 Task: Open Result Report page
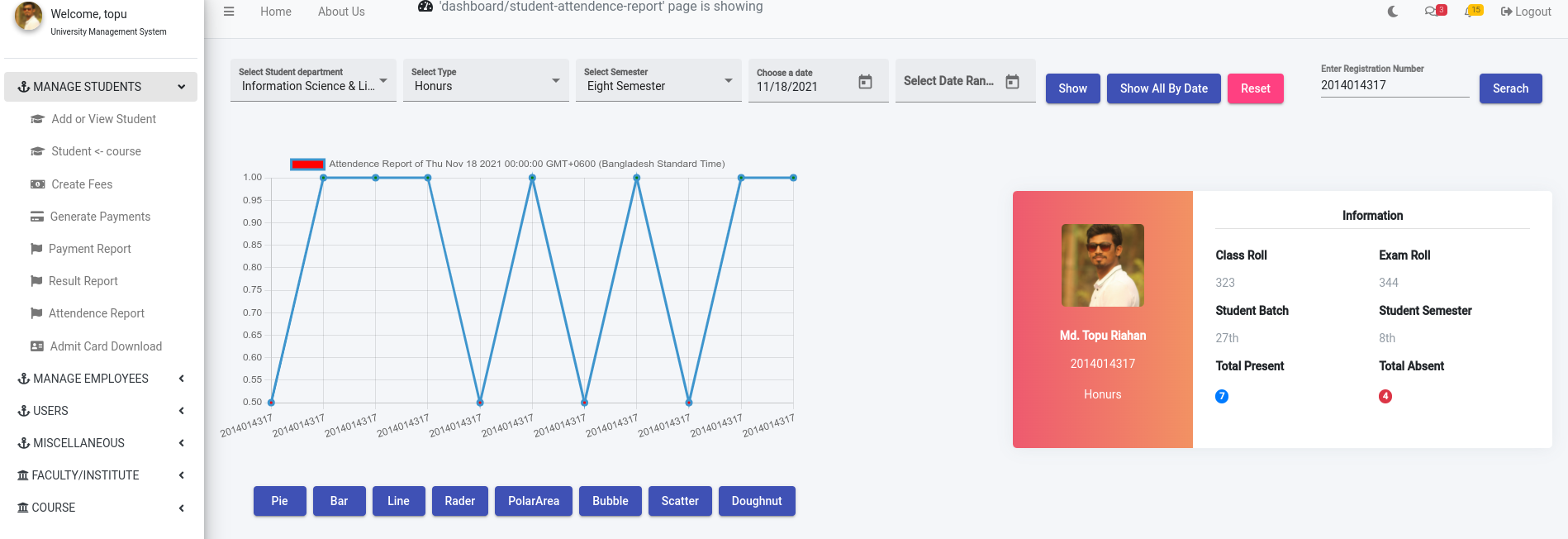[83, 281]
